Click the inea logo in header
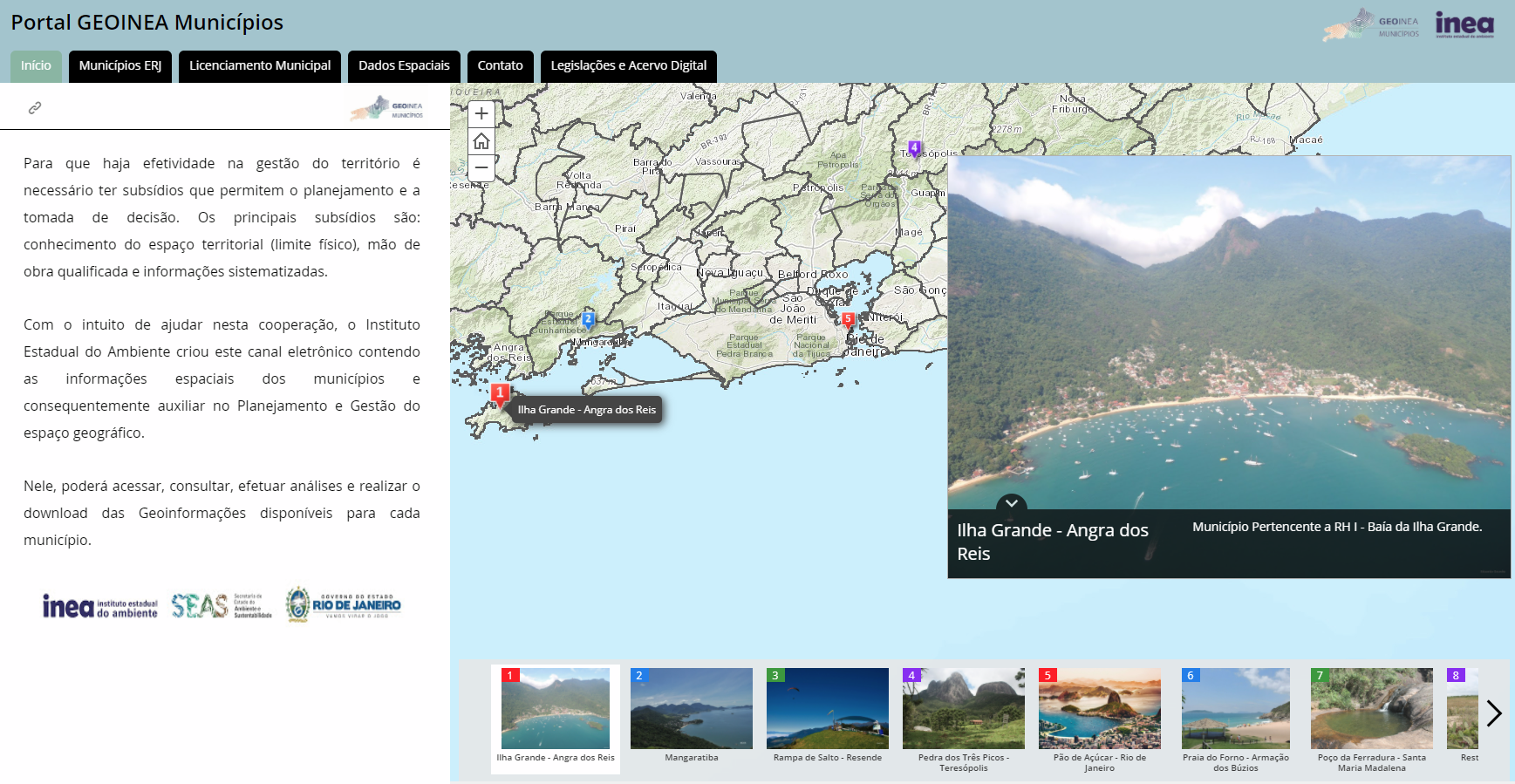The height and width of the screenshot is (784, 1515). coord(1464,24)
